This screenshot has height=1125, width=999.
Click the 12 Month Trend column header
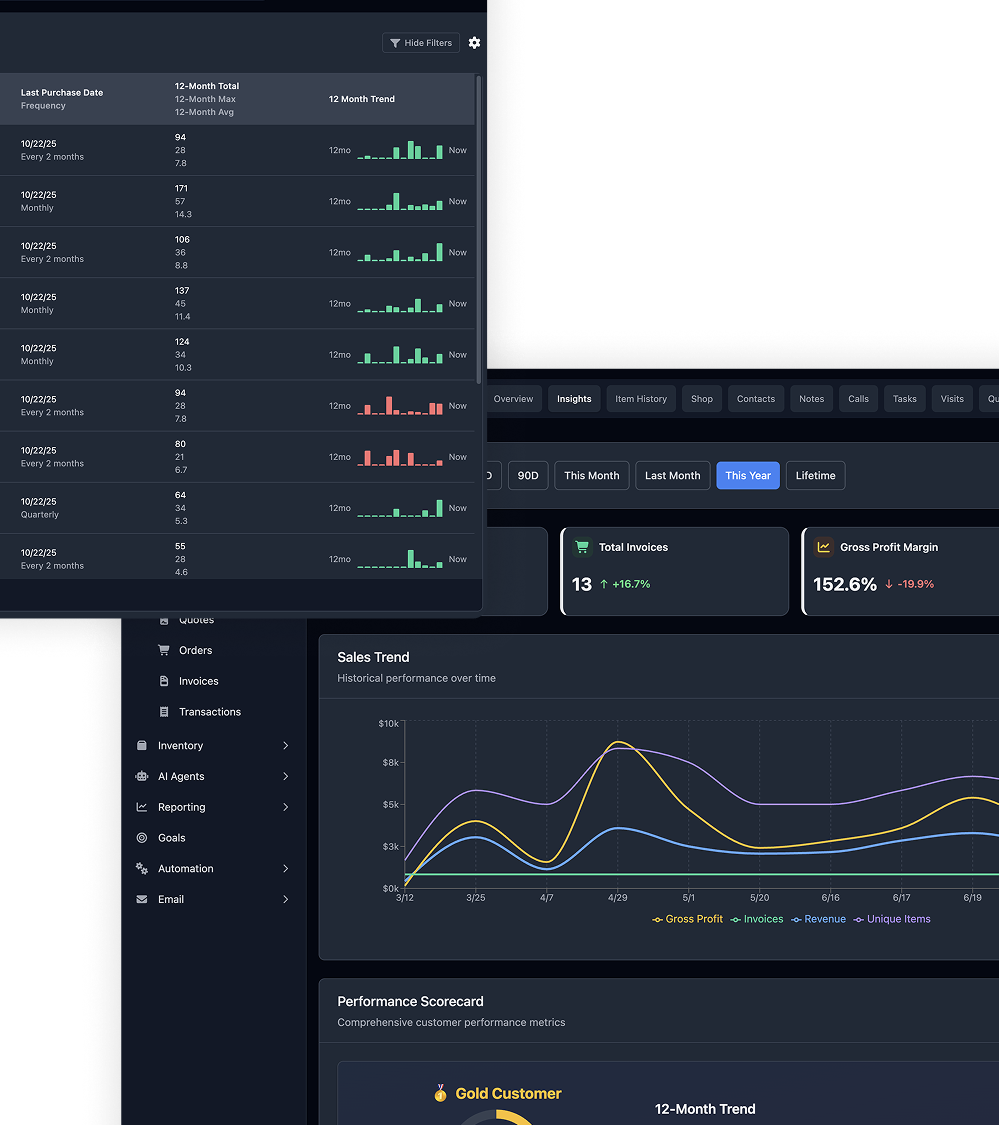tap(362, 99)
